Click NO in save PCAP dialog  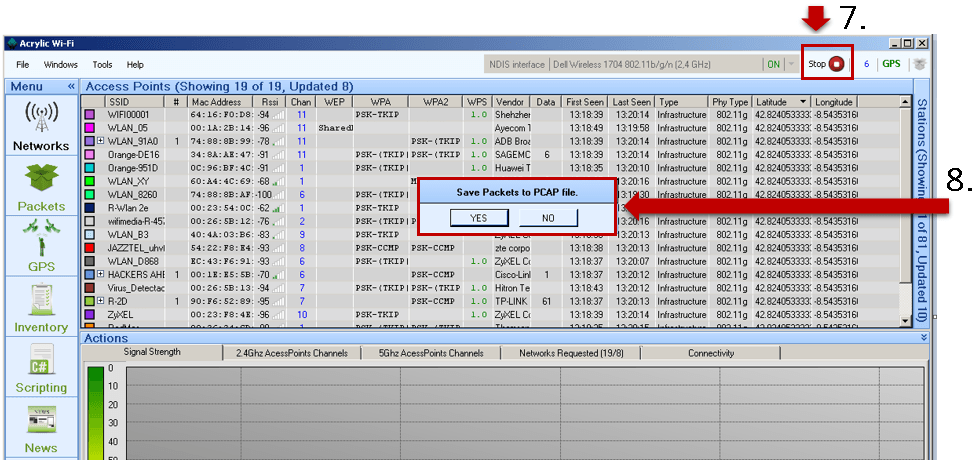click(548, 218)
